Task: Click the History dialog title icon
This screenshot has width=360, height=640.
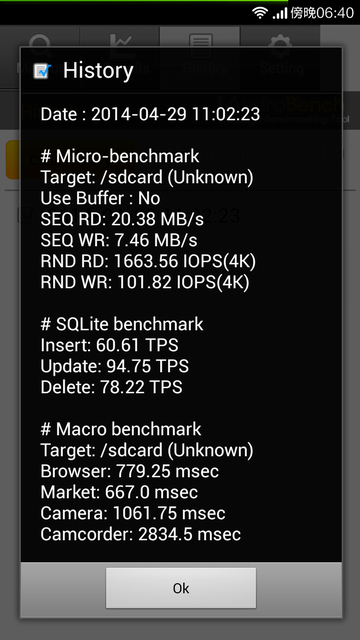Action: pos(42,71)
